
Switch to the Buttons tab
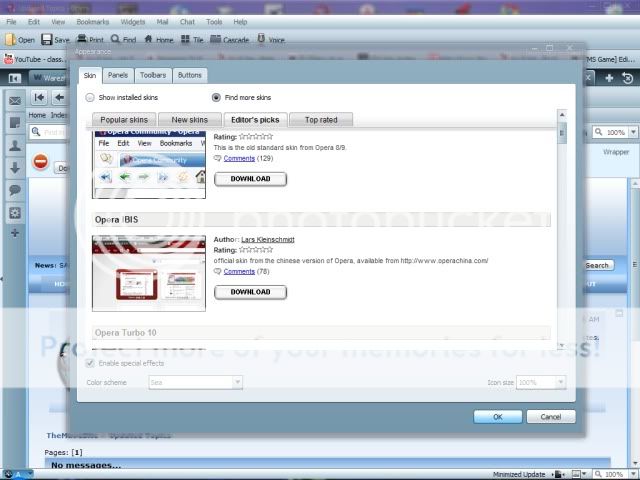(190, 75)
